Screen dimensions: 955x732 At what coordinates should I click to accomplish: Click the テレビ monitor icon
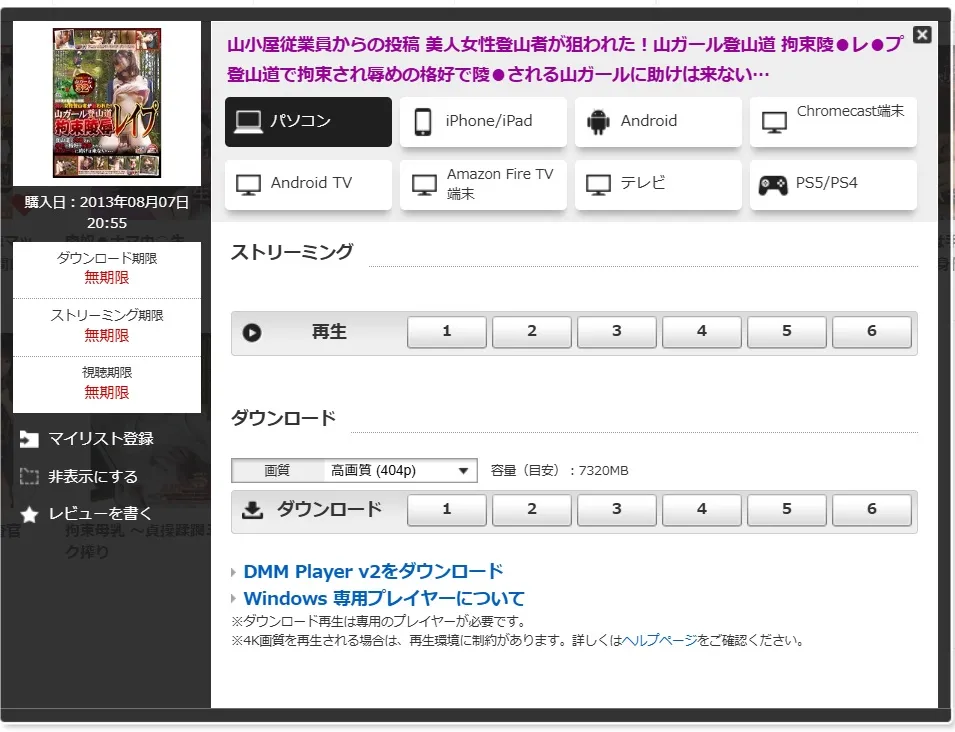[598, 185]
